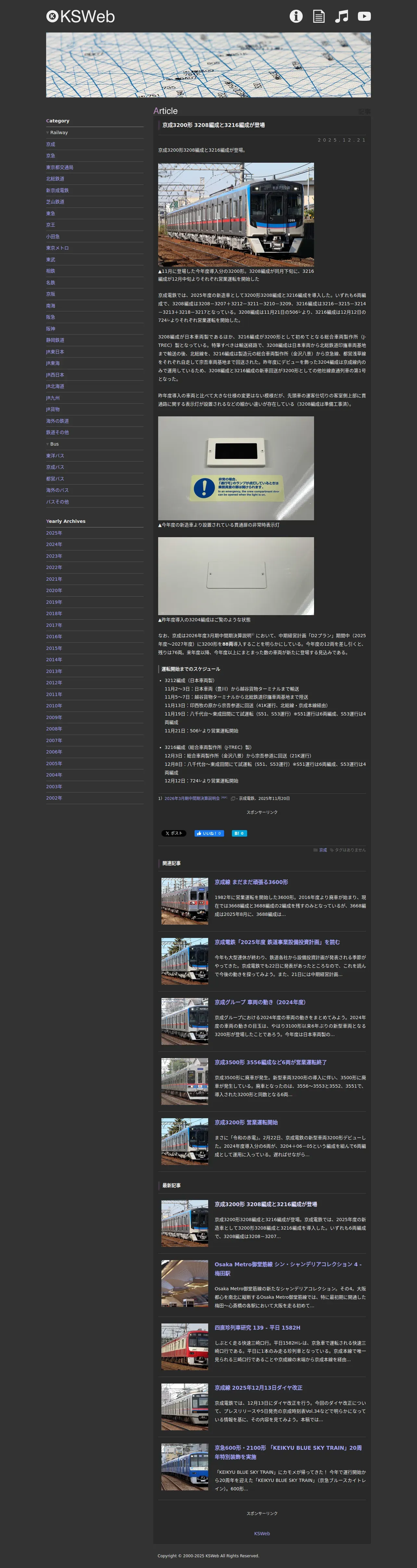Open the 相鉄 category
The height and width of the screenshot is (1568, 417).
pos(51,271)
